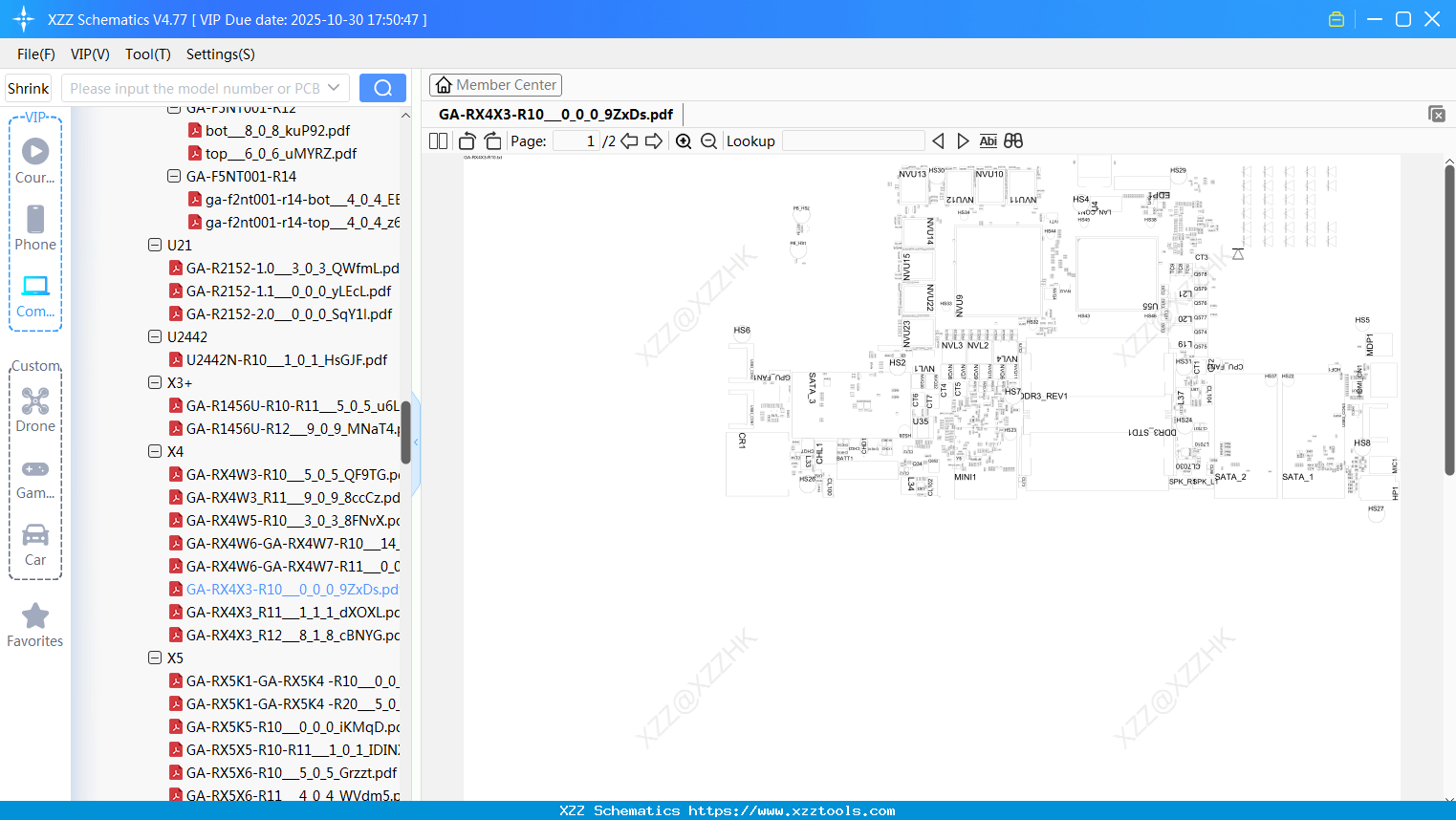This screenshot has width=1456, height=820.
Task: Collapse the side panel with the splitter handle
Action: pos(416,442)
